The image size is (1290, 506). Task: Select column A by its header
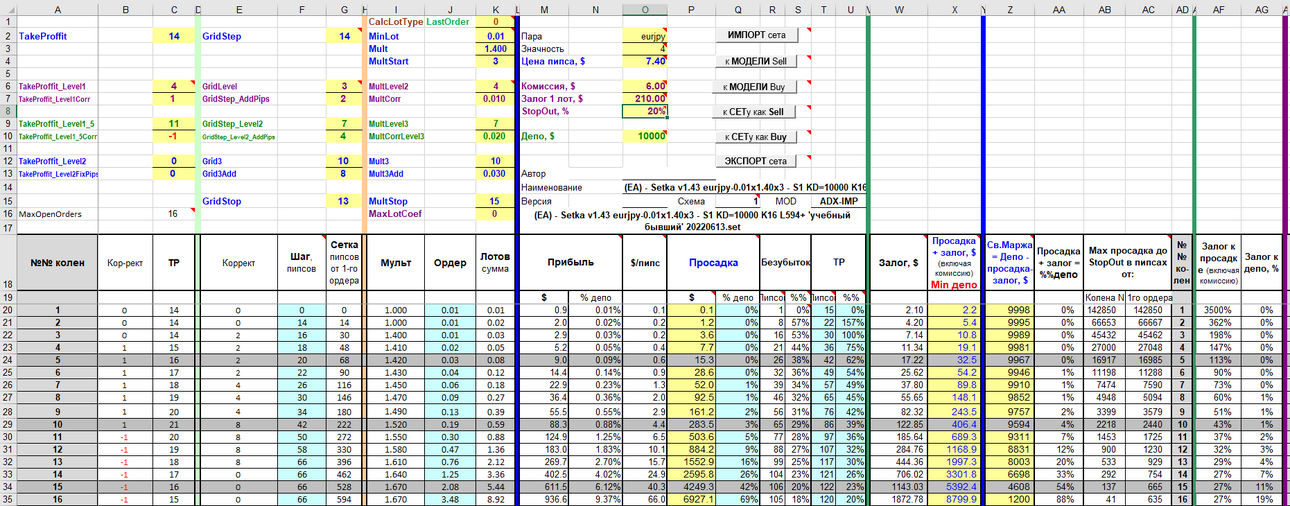tap(56, 9)
